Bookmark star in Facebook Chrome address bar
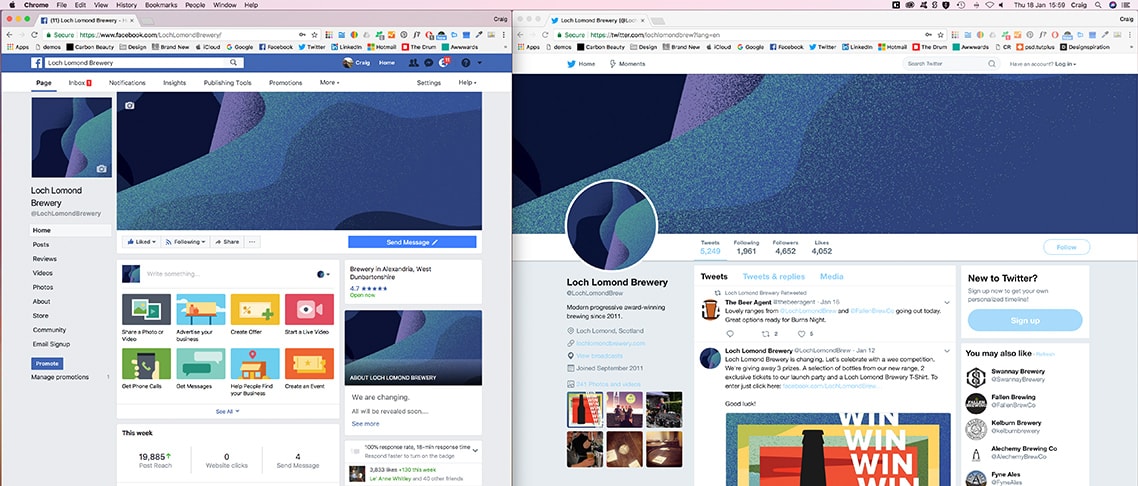 pyautogui.click(x=314, y=35)
